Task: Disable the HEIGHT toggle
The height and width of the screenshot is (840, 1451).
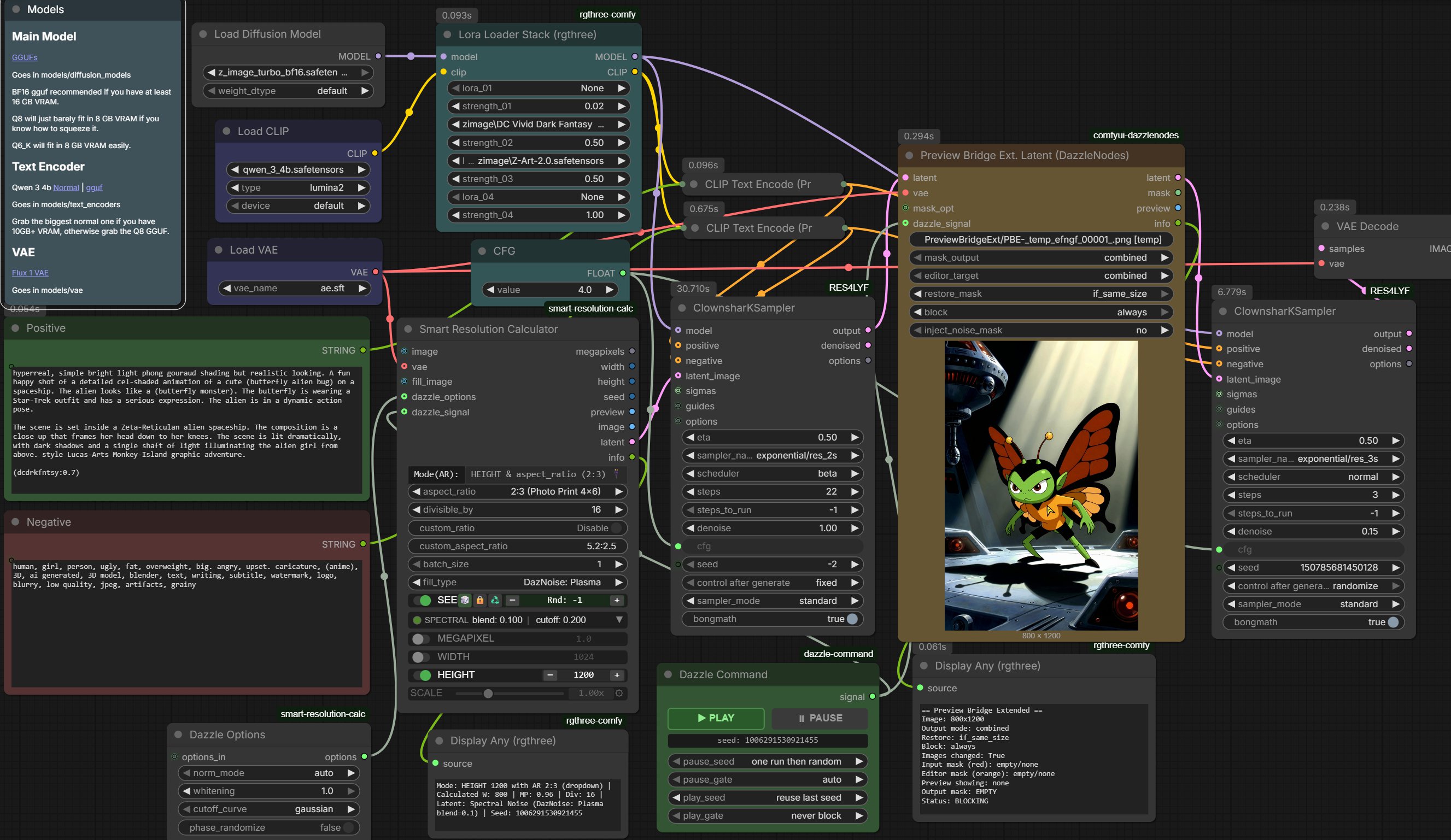Action: click(423, 675)
